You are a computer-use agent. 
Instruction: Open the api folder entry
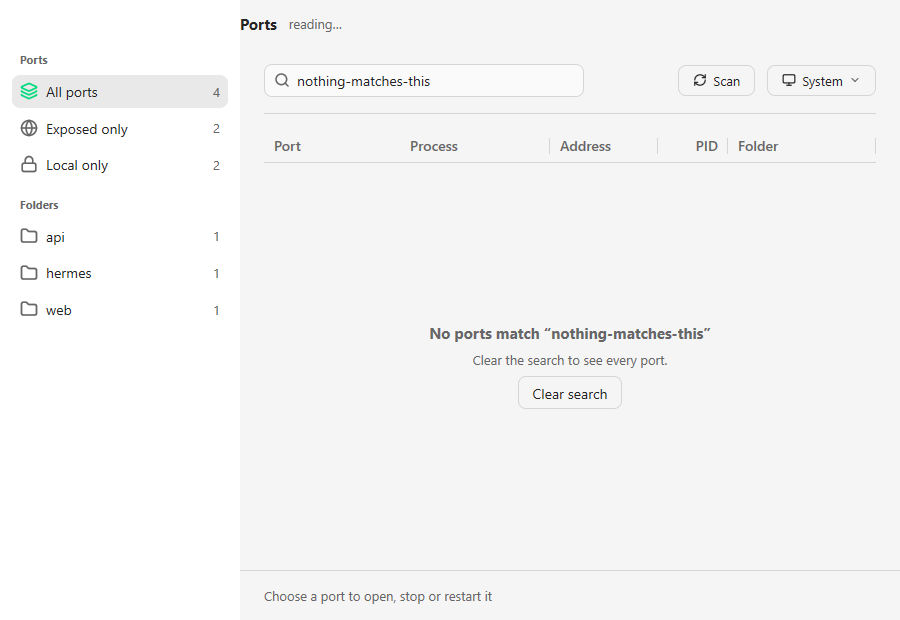click(x=120, y=237)
